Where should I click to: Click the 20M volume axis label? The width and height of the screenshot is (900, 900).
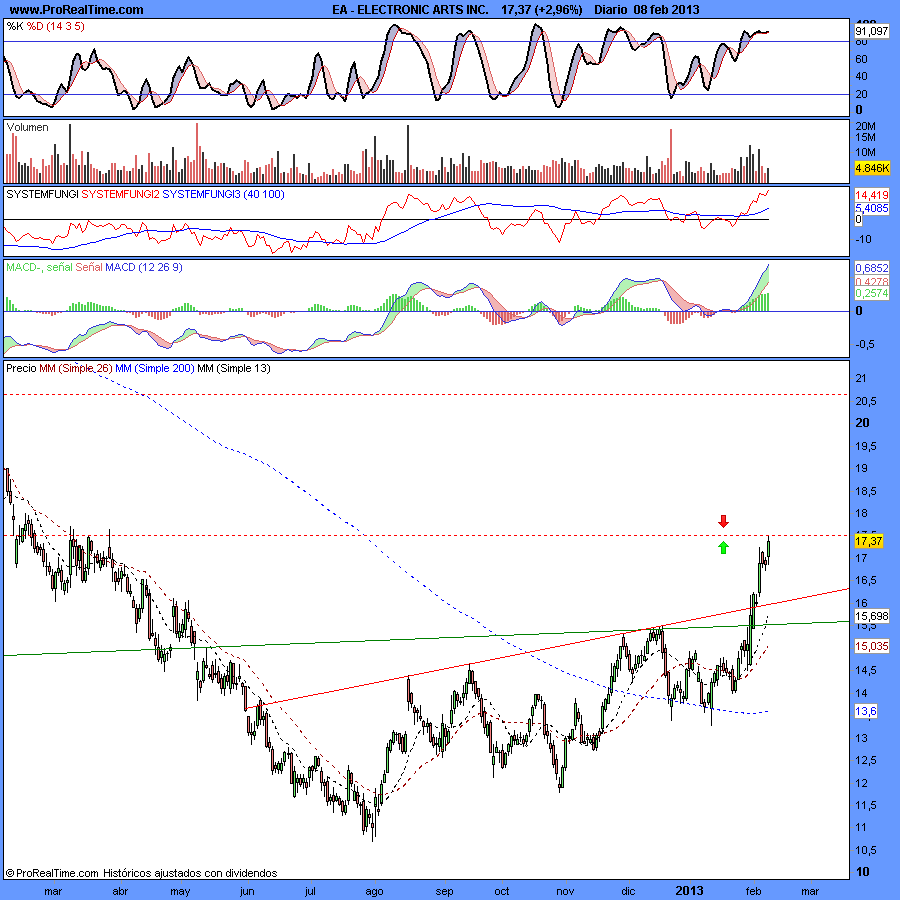pos(866,126)
